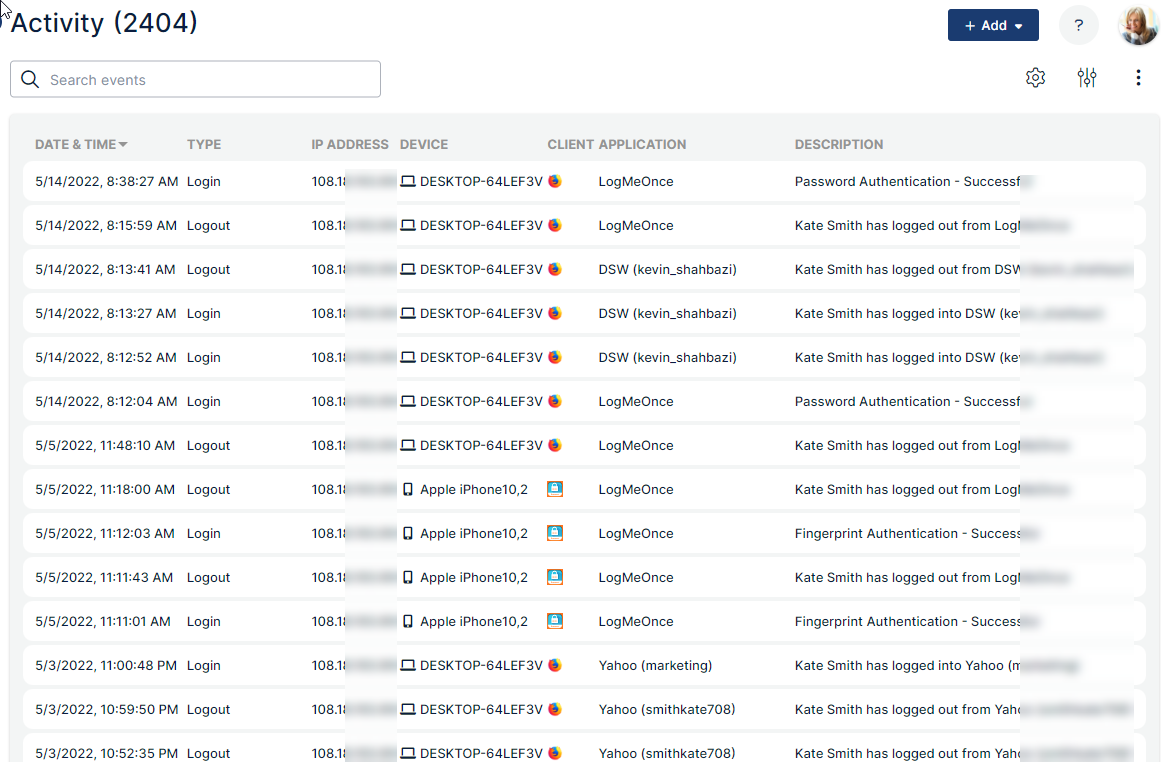Expand the Add dropdown button
Viewport: 1161px width, 762px height.
[x=993, y=25]
